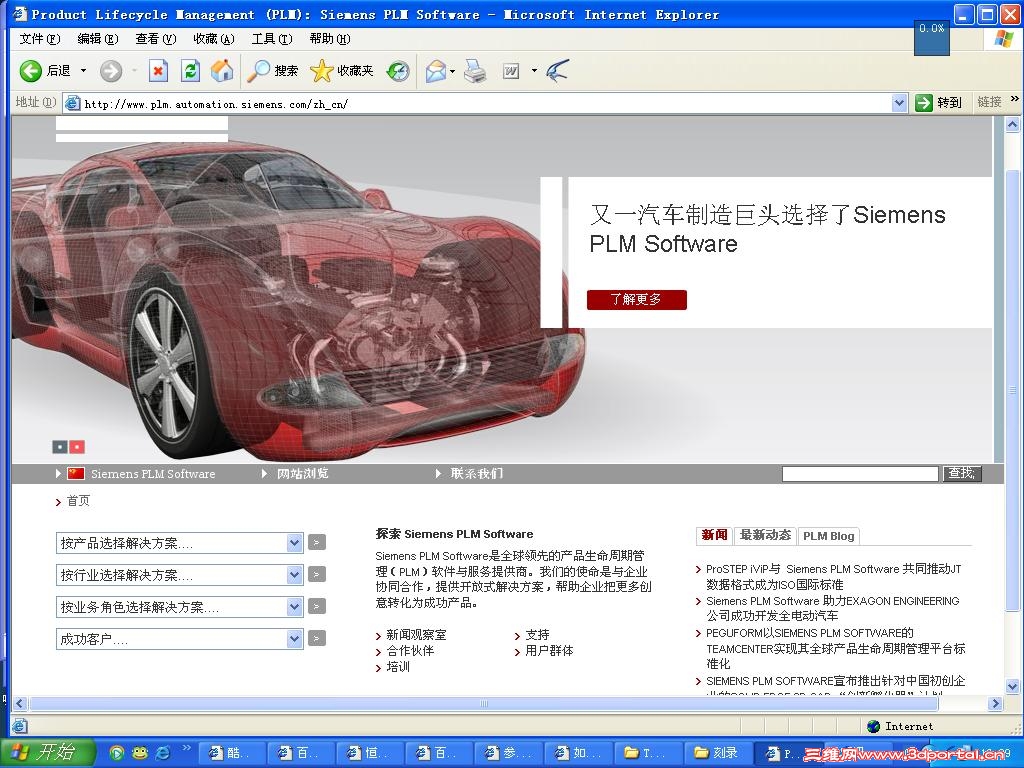This screenshot has height=768, width=1024.
Task: Click green media player icon in quick launch
Action: tap(116, 752)
